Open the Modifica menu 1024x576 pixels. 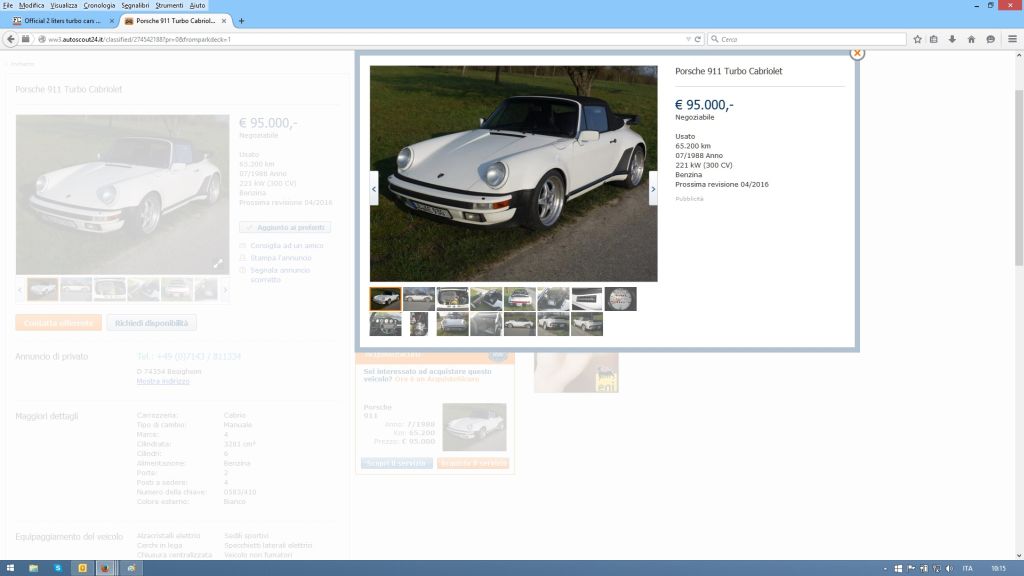tap(31, 5)
